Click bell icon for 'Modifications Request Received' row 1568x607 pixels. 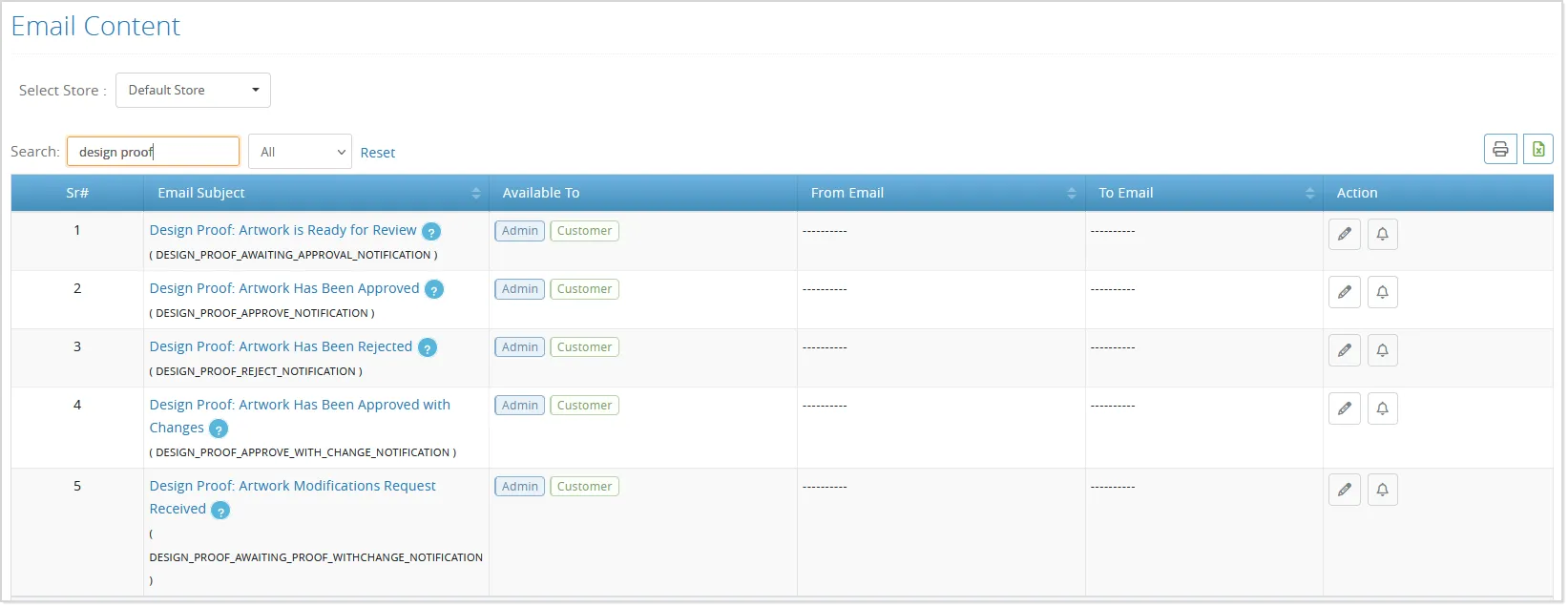[1383, 490]
